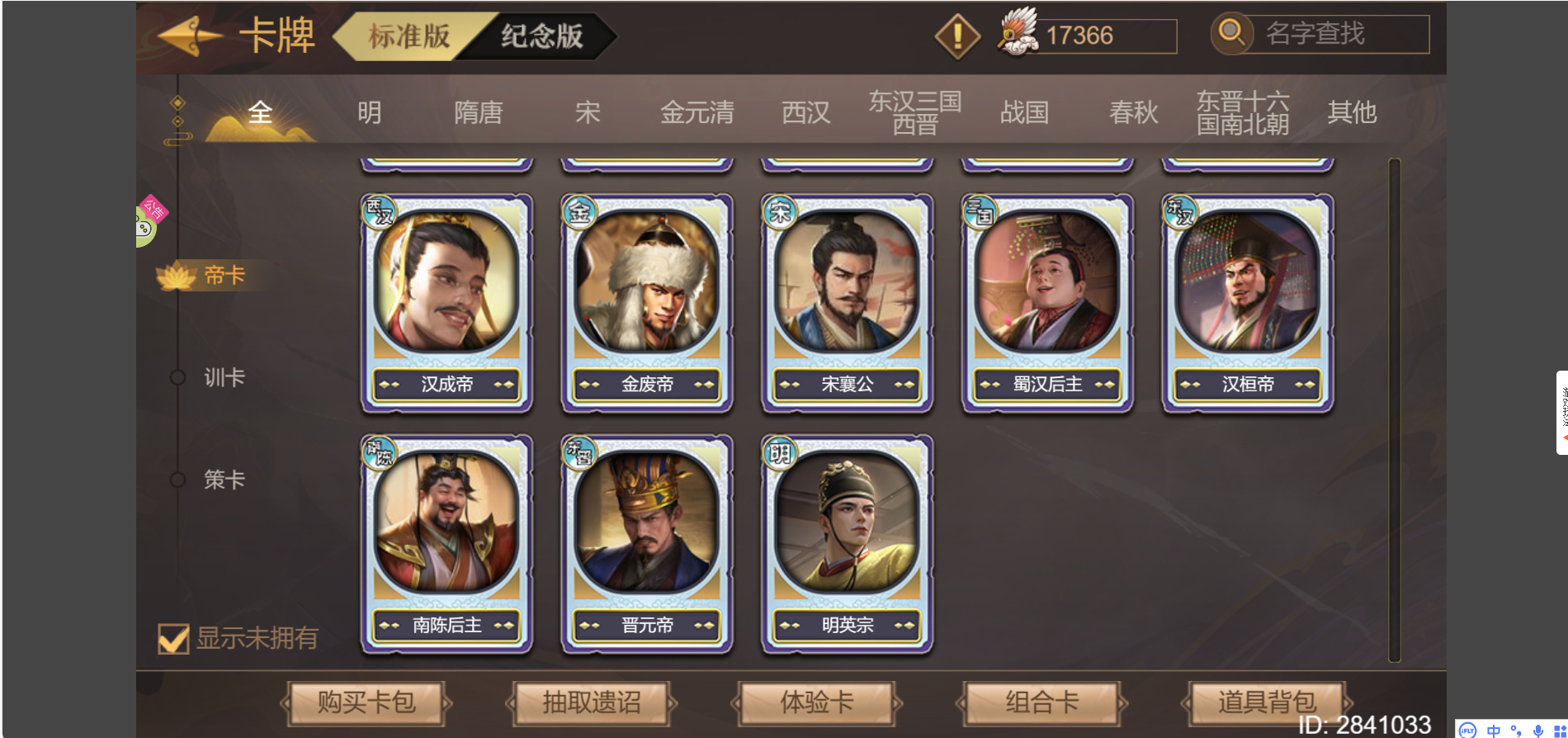Click the 抽取遗诏 button
The image size is (1568, 738).
(x=591, y=703)
